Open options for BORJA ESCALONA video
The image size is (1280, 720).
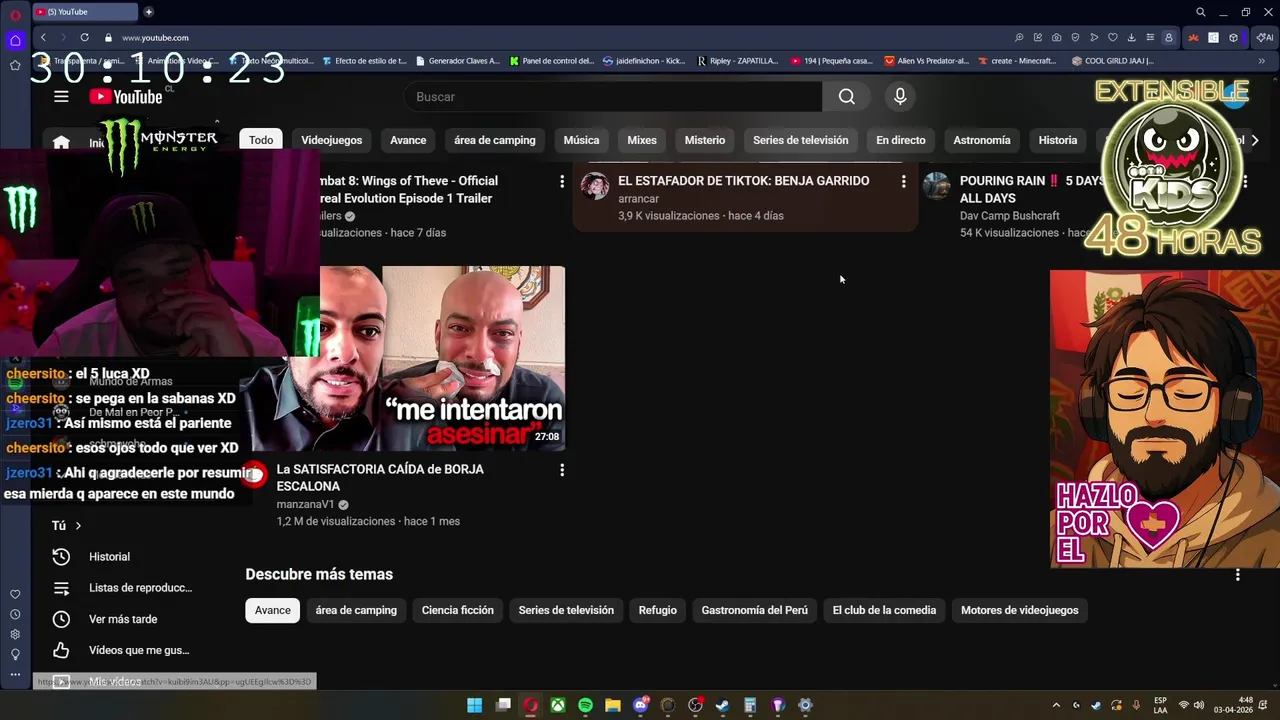coord(562,470)
